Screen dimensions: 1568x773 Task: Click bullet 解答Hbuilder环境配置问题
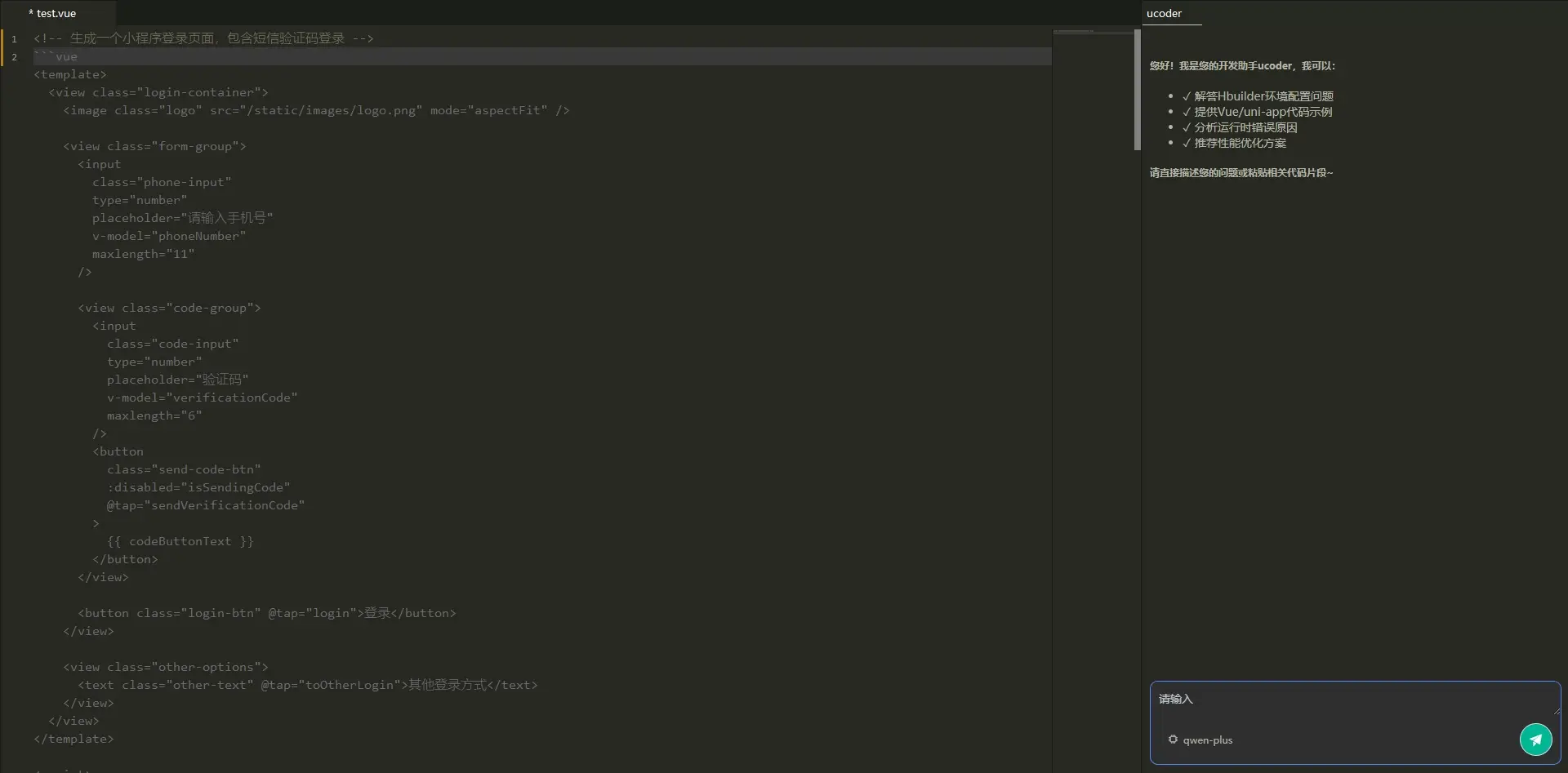[1258, 96]
